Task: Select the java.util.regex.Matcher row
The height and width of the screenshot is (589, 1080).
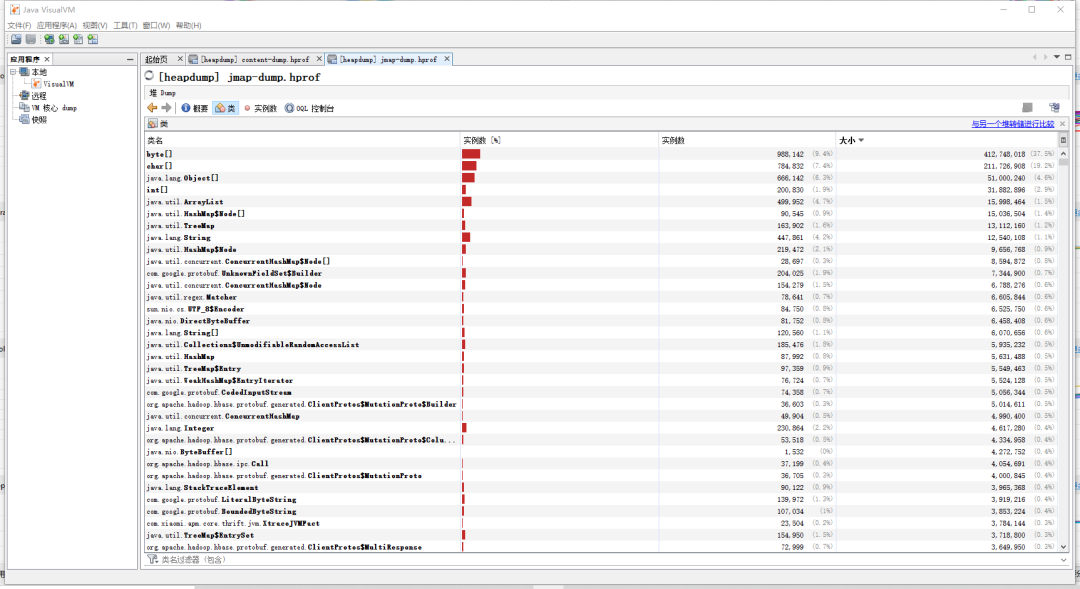Action: [601, 297]
